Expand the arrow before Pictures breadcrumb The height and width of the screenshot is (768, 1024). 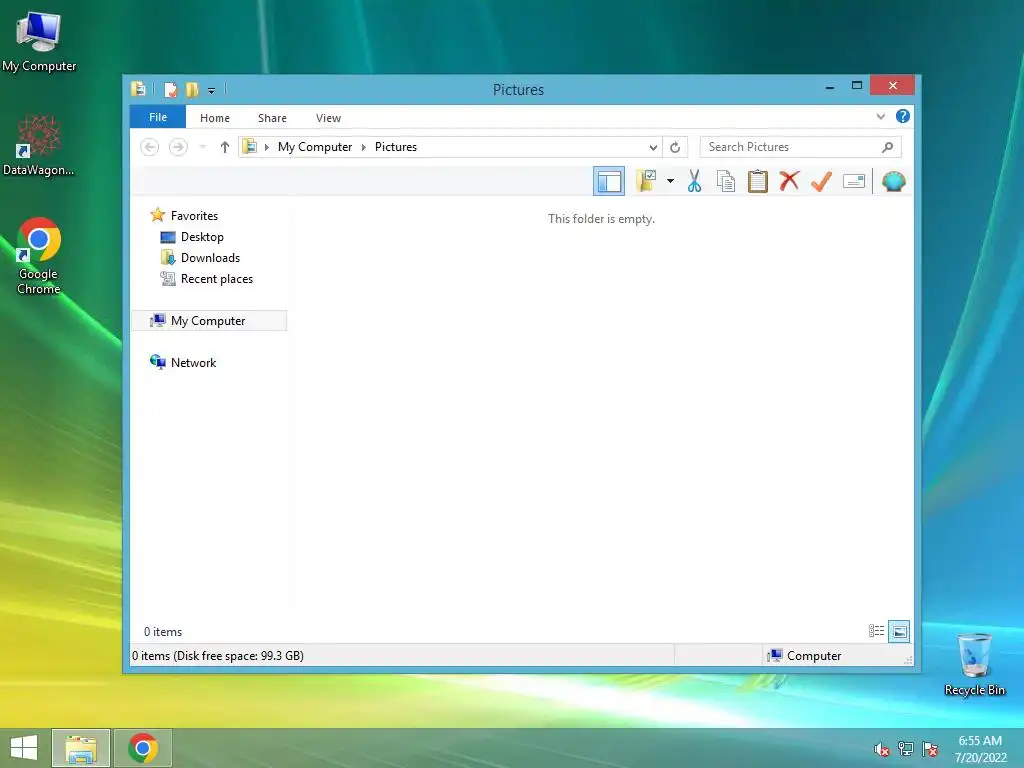click(x=364, y=147)
